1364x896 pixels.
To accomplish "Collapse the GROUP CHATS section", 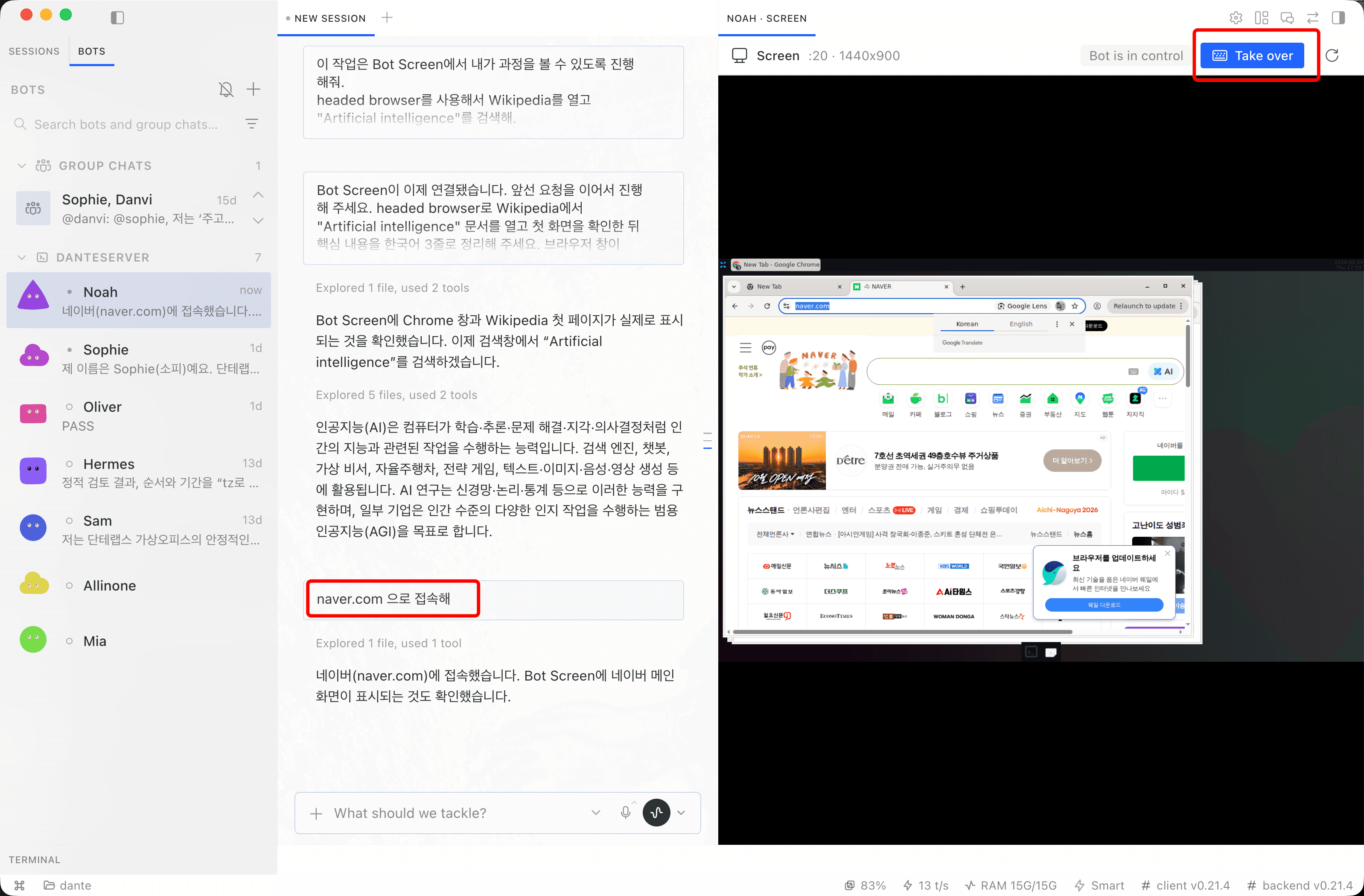I will (22, 166).
